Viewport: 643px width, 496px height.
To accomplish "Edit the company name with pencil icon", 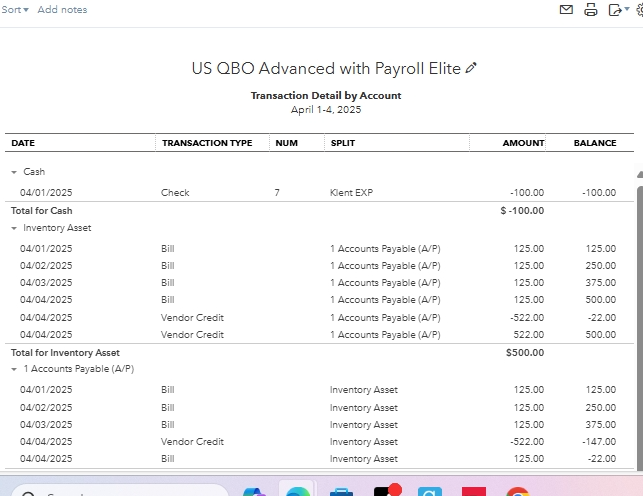I will (471, 68).
